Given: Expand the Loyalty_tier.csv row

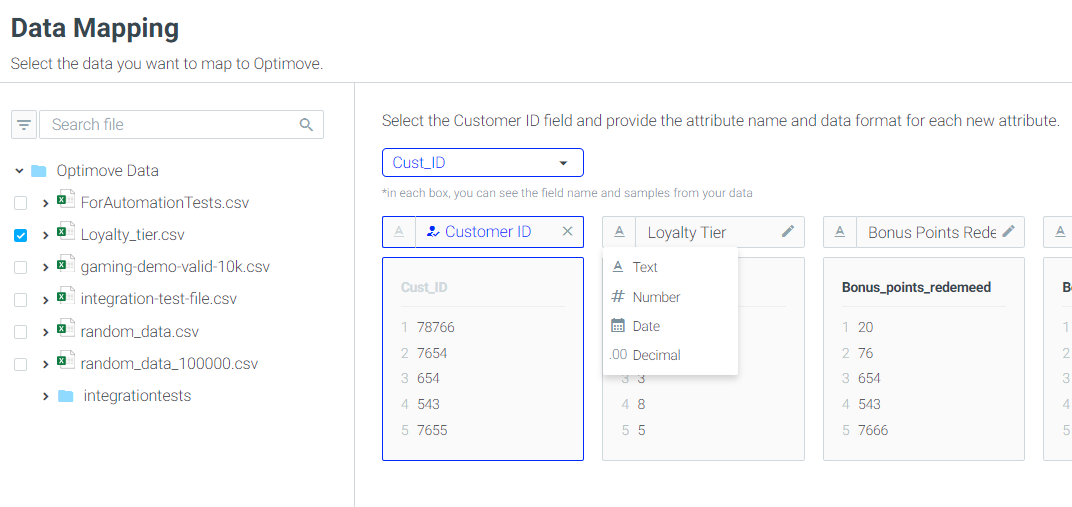Looking at the screenshot, I should tap(46, 235).
